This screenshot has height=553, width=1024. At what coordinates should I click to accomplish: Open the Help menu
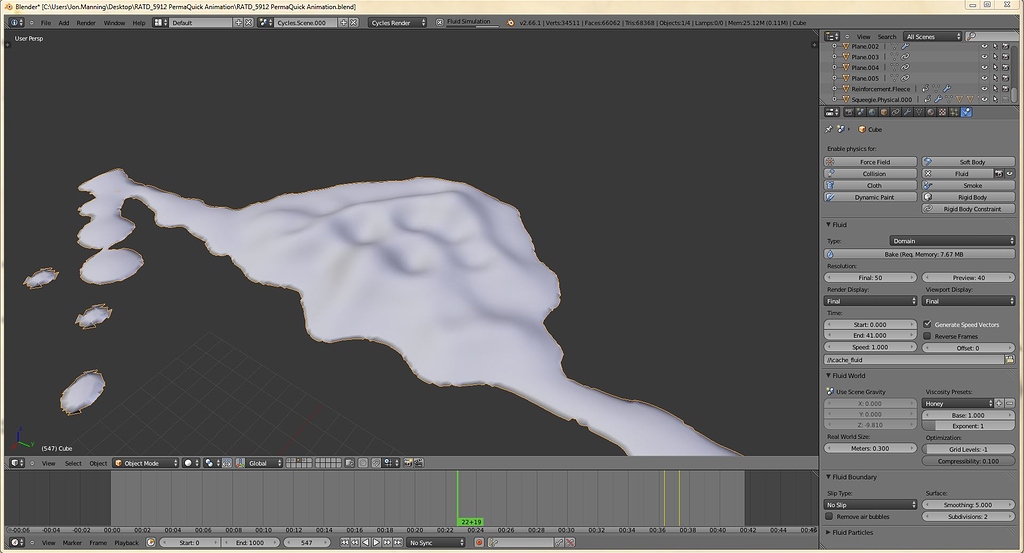(x=139, y=23)
